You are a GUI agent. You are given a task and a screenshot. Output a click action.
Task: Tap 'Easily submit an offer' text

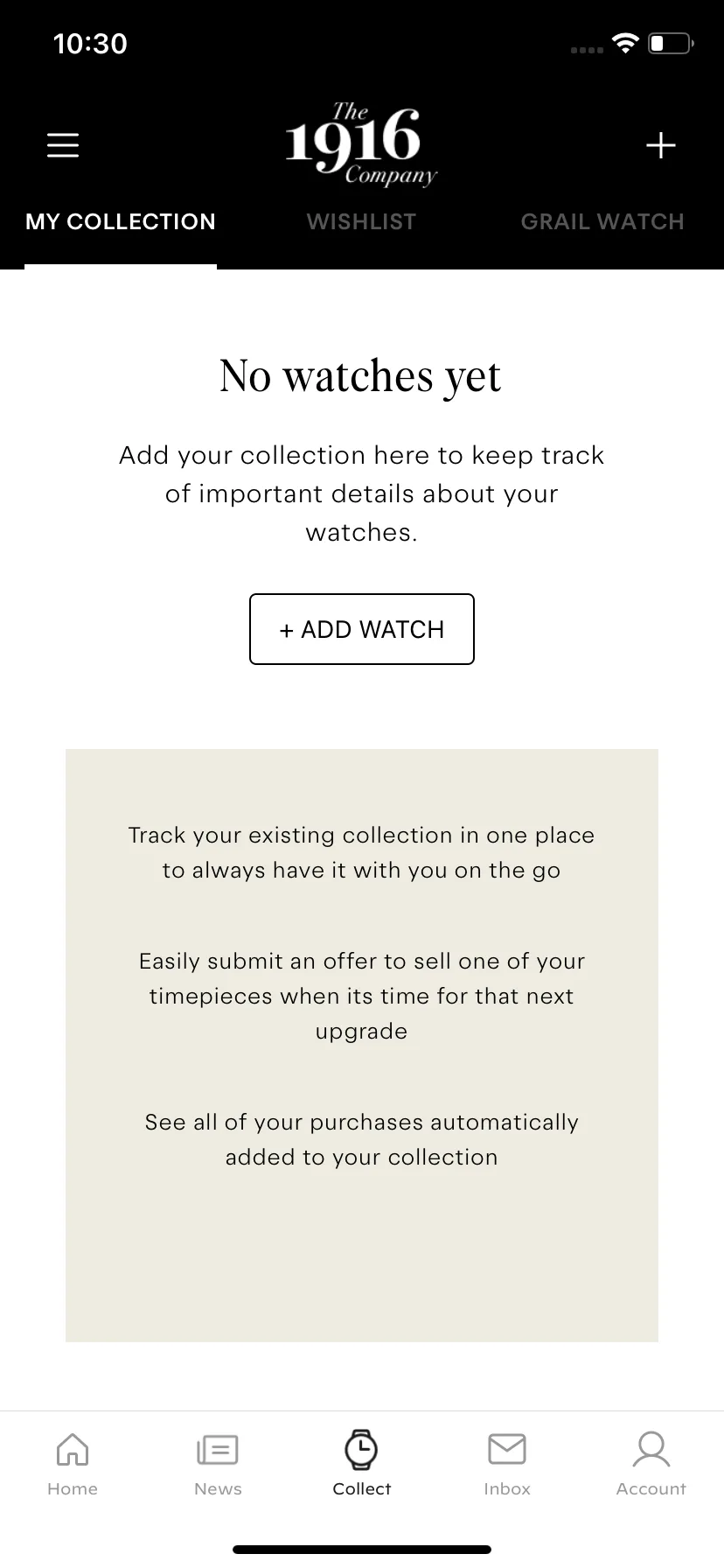tap(361, 996)
